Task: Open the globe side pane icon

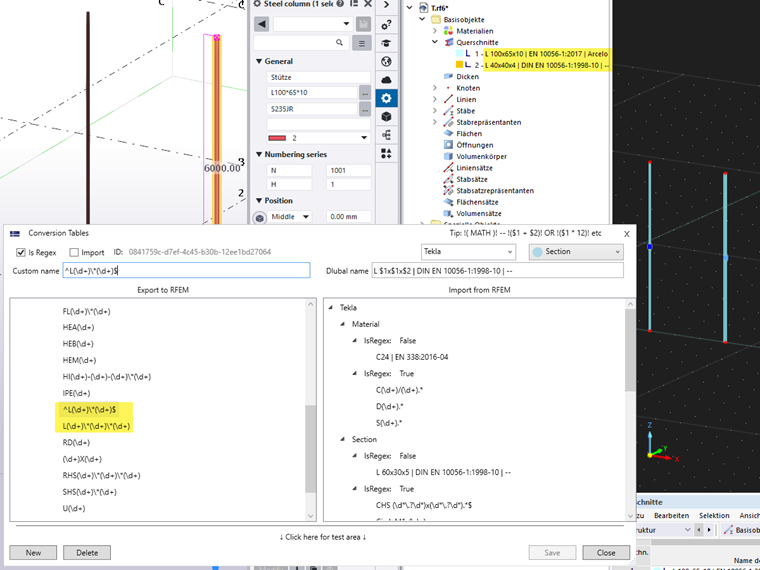Action: click(386, 62)
